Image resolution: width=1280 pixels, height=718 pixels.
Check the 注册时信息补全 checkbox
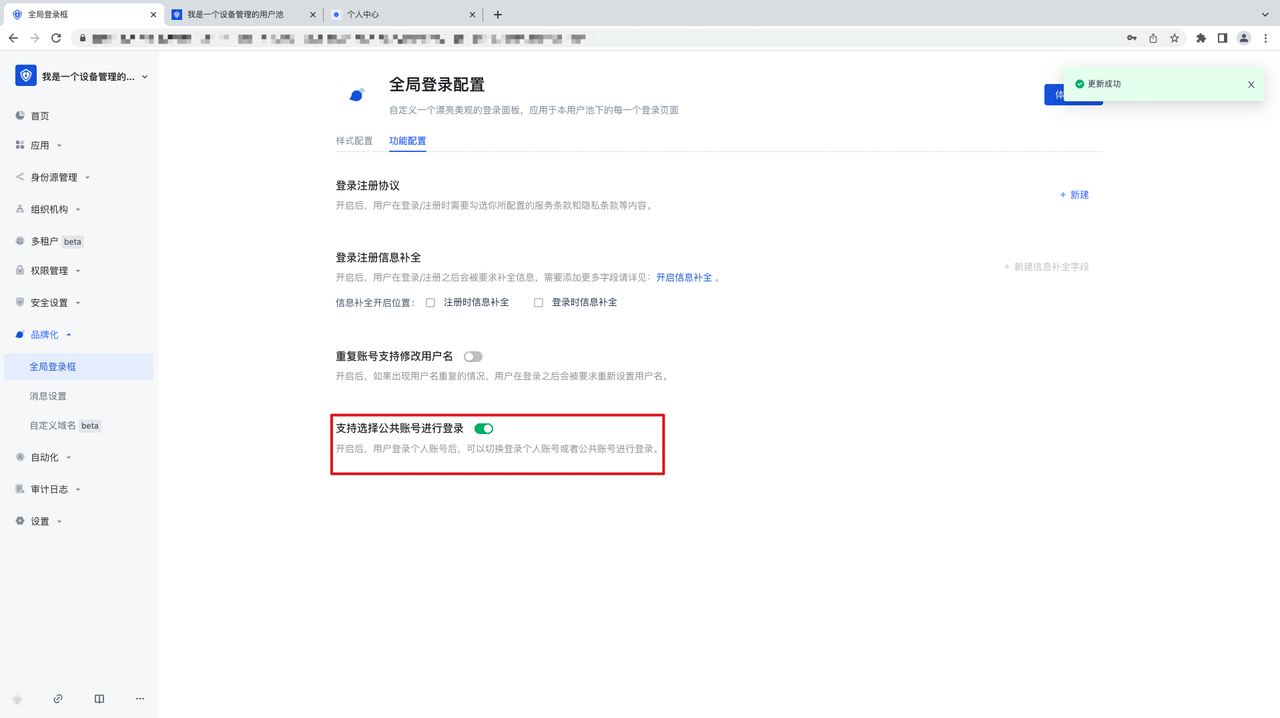click(x=430, y=303)
